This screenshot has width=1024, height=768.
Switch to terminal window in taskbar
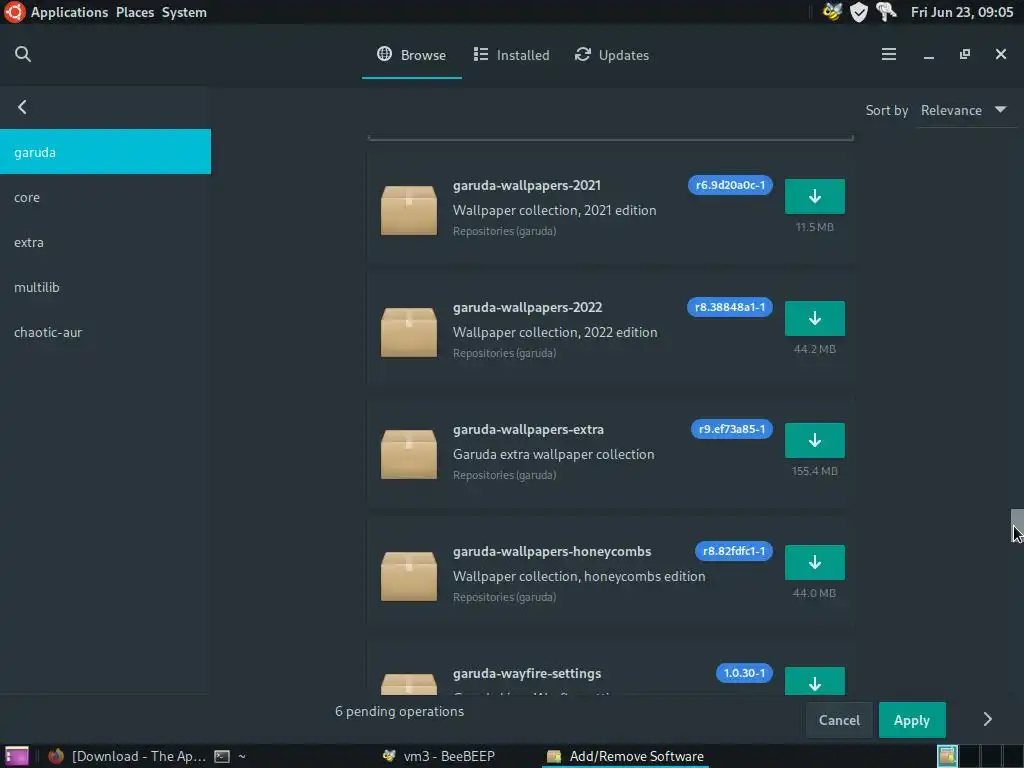coord(230,756)
